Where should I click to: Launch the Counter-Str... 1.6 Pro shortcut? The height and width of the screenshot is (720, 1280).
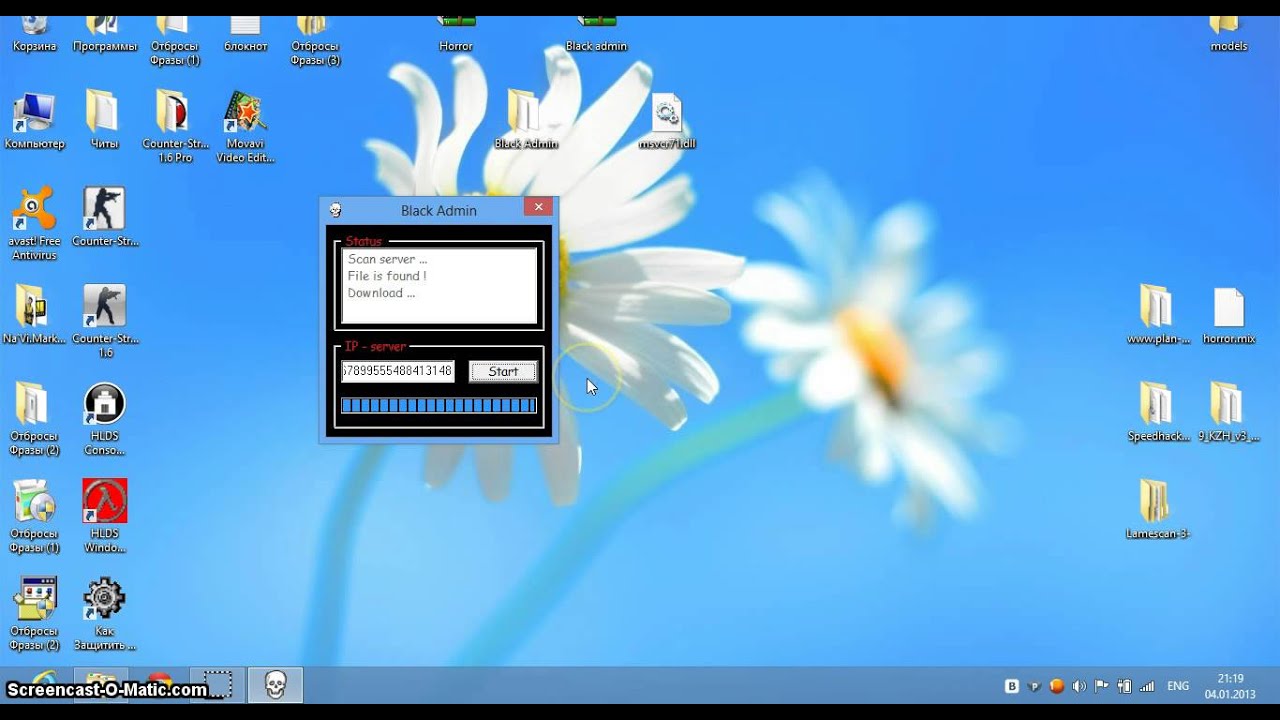[x=175, y=127]
